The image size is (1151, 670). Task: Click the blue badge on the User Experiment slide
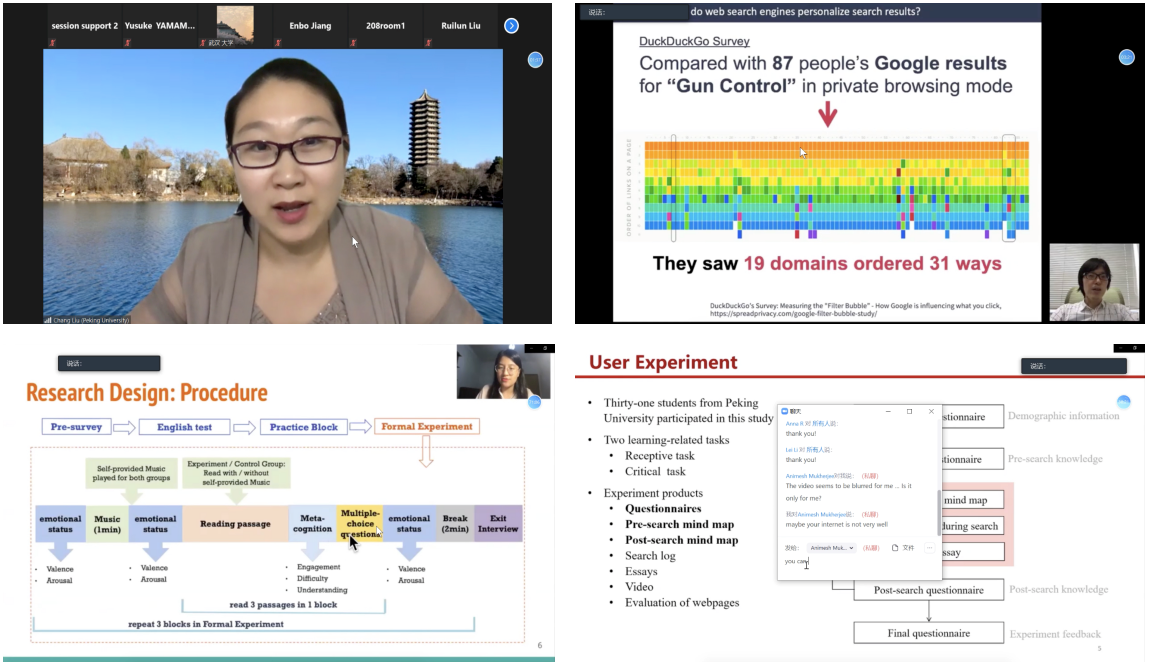(x=1124, y=402)
